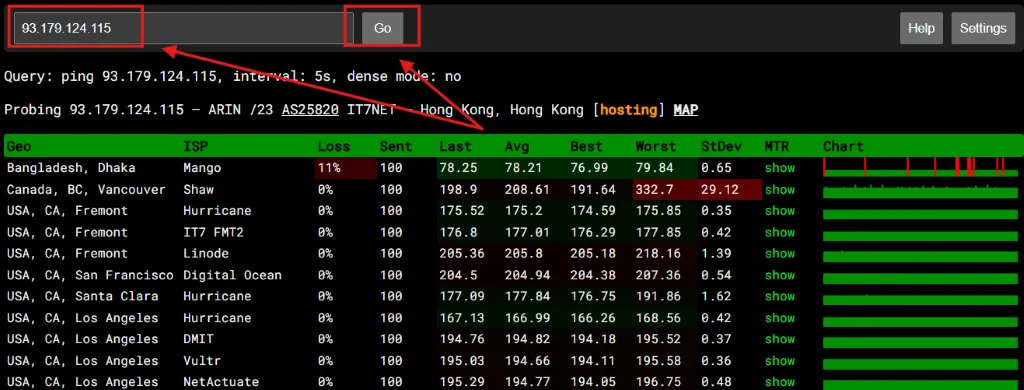This screenshot has height=390, width=1024.
Task: Click the 332.7 worst value cell
Action: point(665,189)
